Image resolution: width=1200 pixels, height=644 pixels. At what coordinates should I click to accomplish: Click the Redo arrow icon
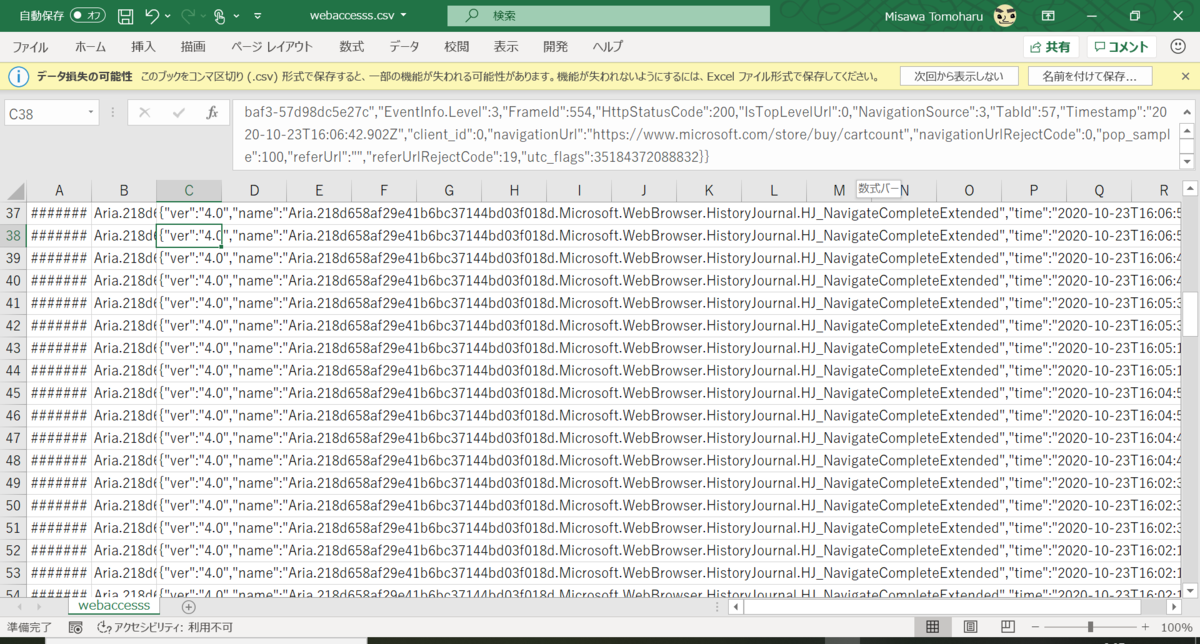(188, 16)
